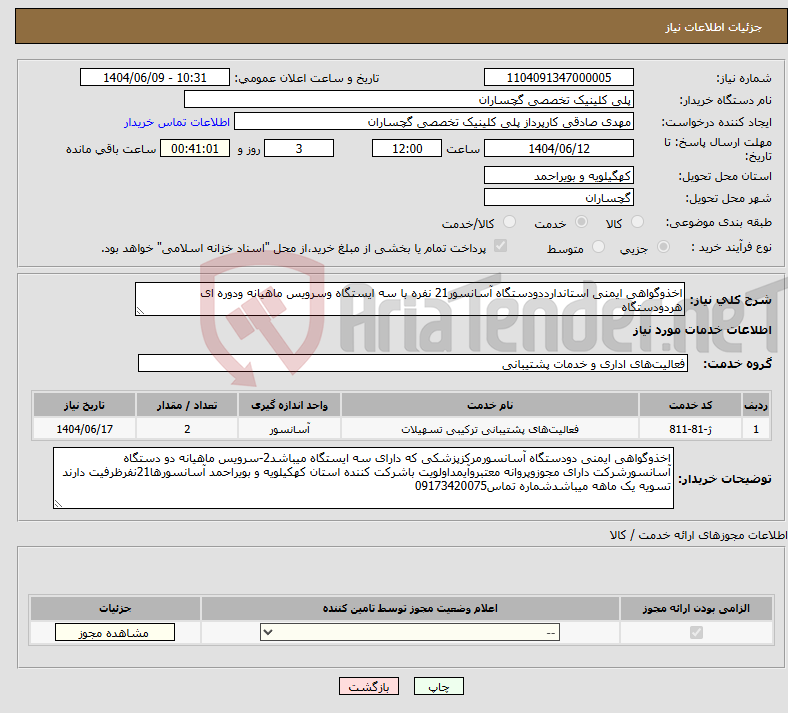
Task: Click the مشاهده مجوز button
Action: (x=115, y=633)
